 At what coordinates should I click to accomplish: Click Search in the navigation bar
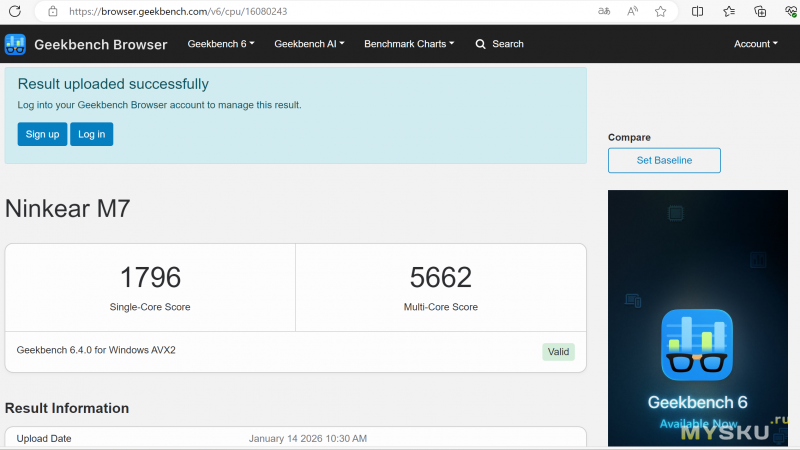click(x=499, y=44)
